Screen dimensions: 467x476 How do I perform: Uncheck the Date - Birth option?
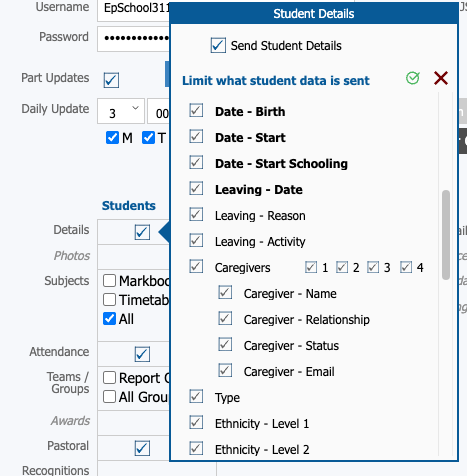coord(196,110)
